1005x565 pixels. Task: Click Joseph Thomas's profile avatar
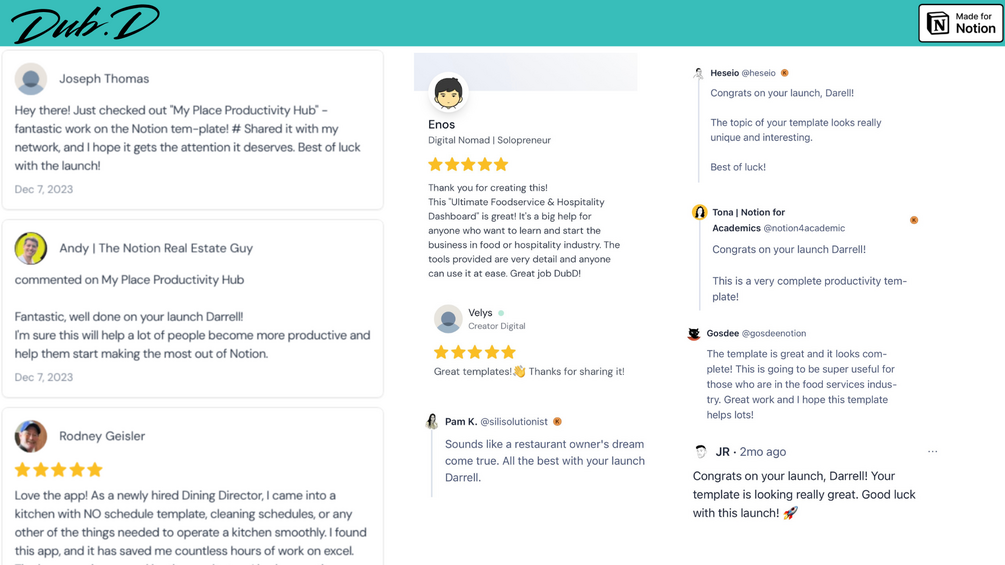pos(31,79)
